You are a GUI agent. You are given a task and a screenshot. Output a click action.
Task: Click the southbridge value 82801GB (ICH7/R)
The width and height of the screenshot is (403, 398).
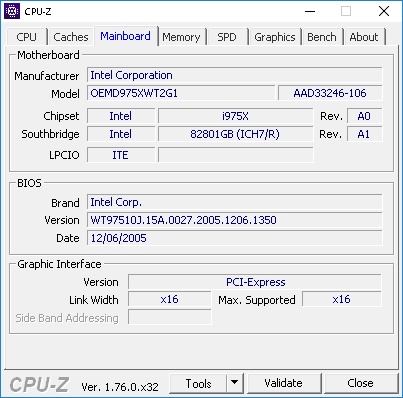236,134
